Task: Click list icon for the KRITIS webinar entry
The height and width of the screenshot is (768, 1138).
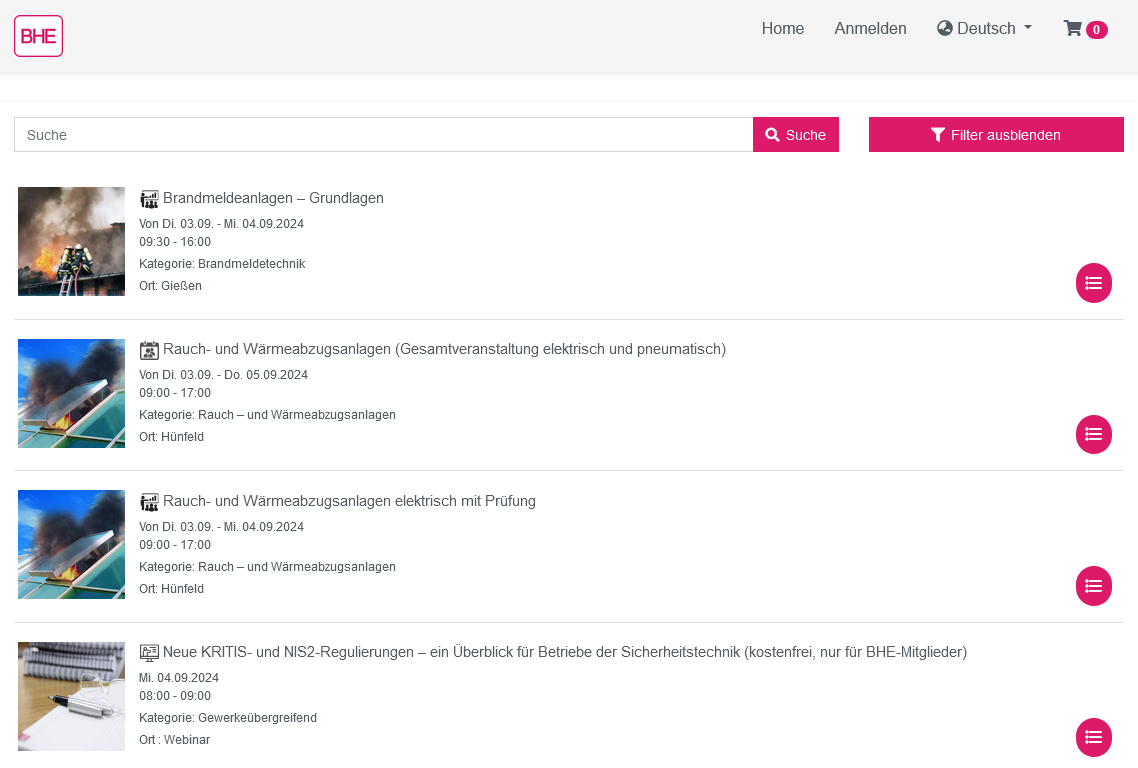Action: click(1093, 737)
